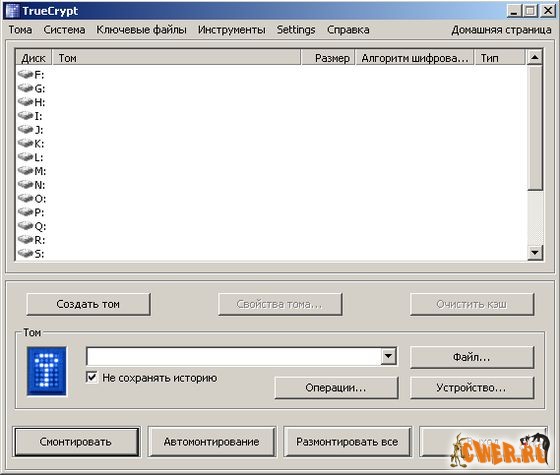Focus the volume path input field
The height and width of the screenshot is (475, 560).
[x=234, y=356]
